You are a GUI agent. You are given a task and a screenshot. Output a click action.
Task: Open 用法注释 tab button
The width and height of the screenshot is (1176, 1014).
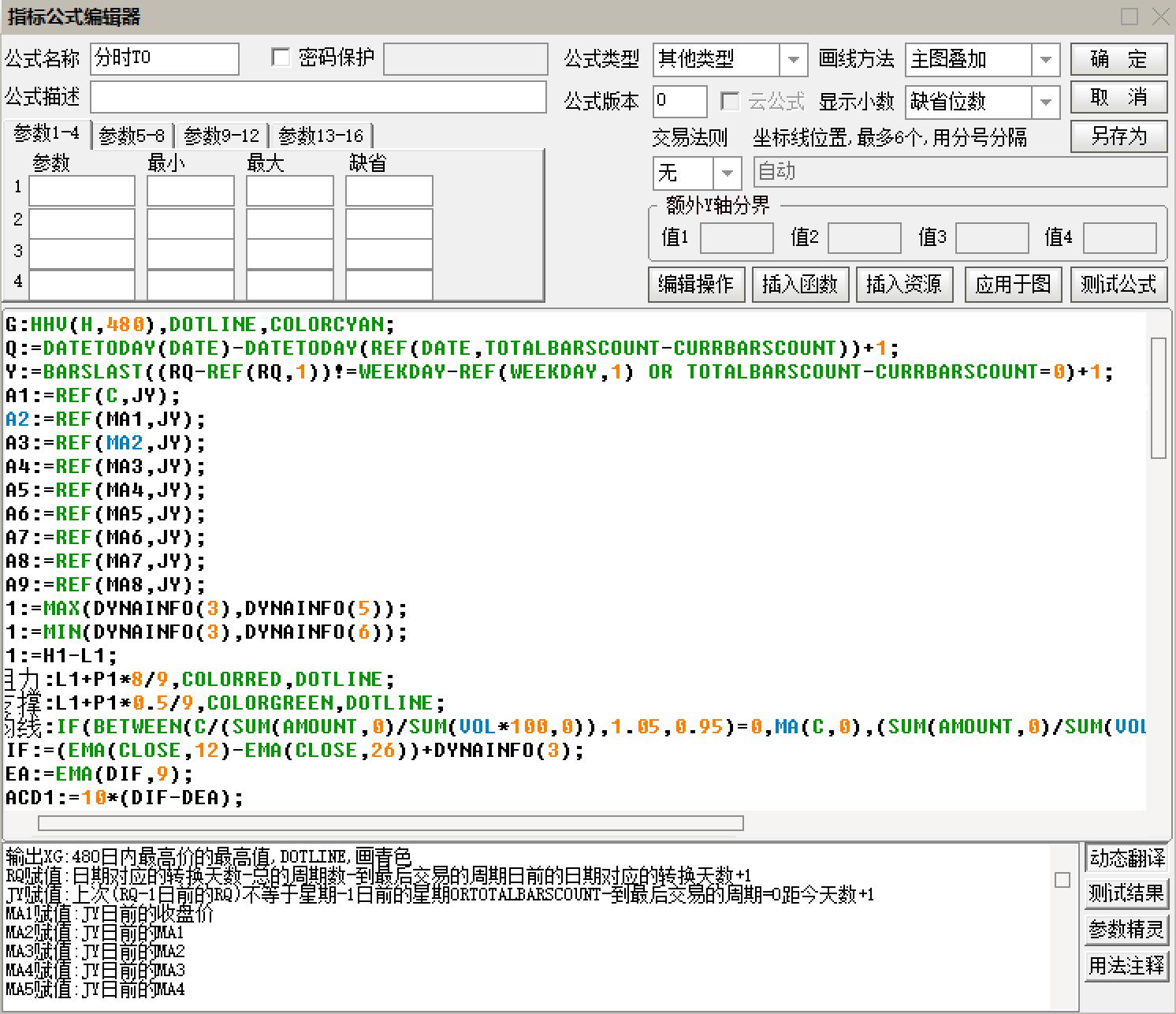pos(1126,965)
